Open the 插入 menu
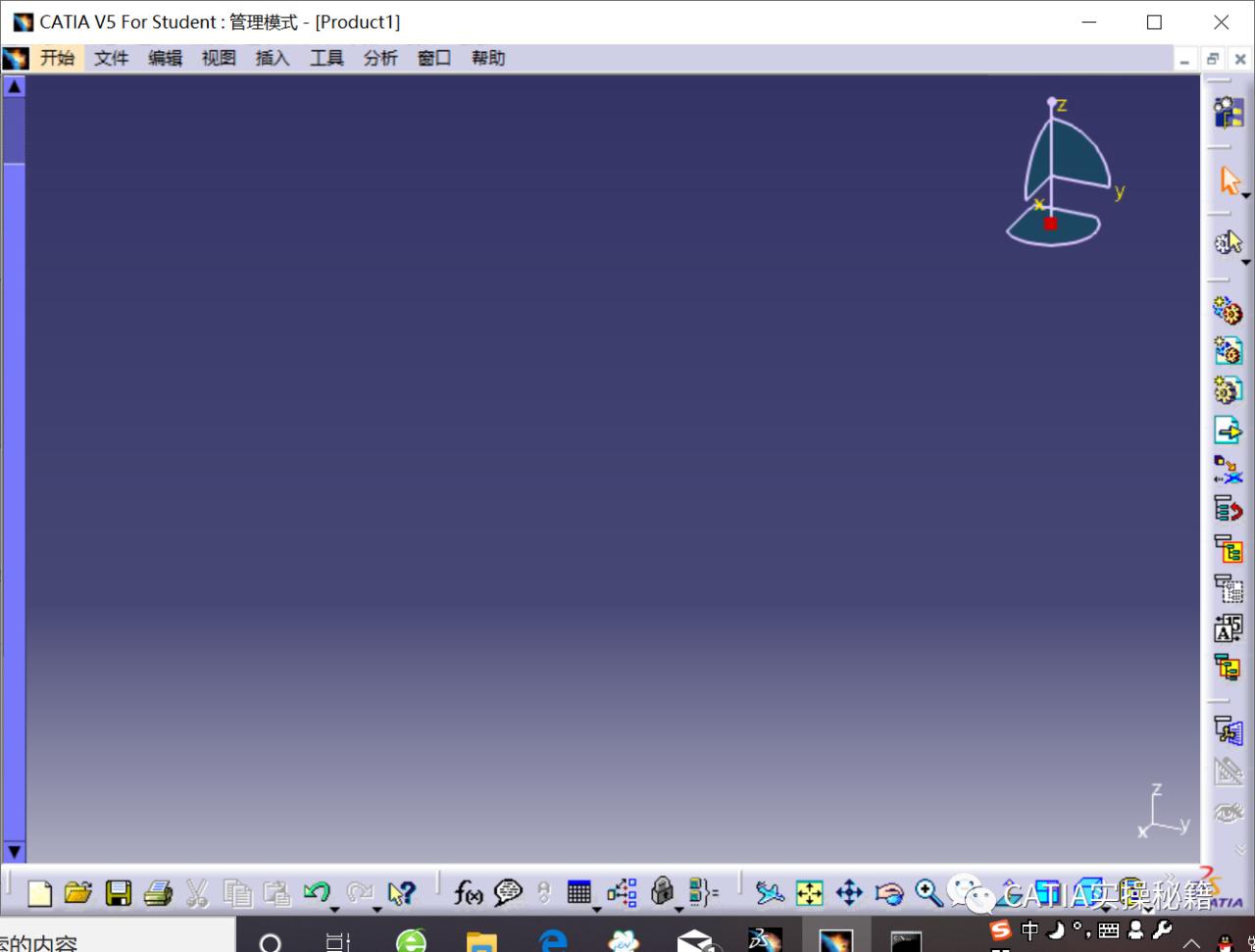 click(273, 58)
